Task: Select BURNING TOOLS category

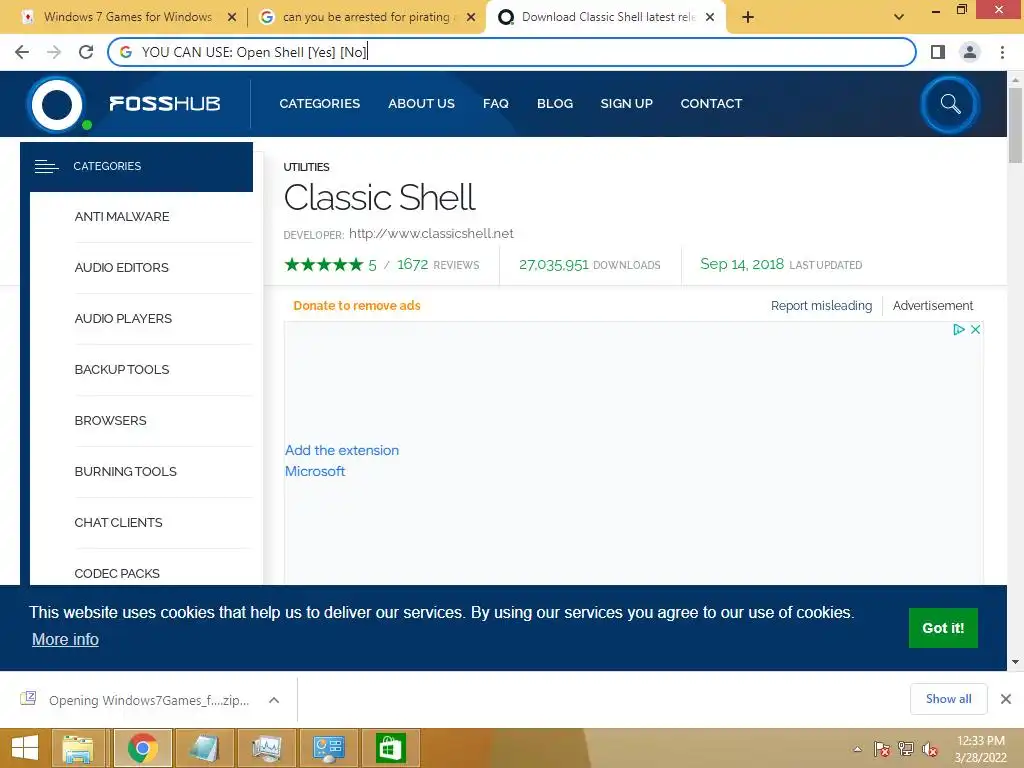Action: click(125, 471)
